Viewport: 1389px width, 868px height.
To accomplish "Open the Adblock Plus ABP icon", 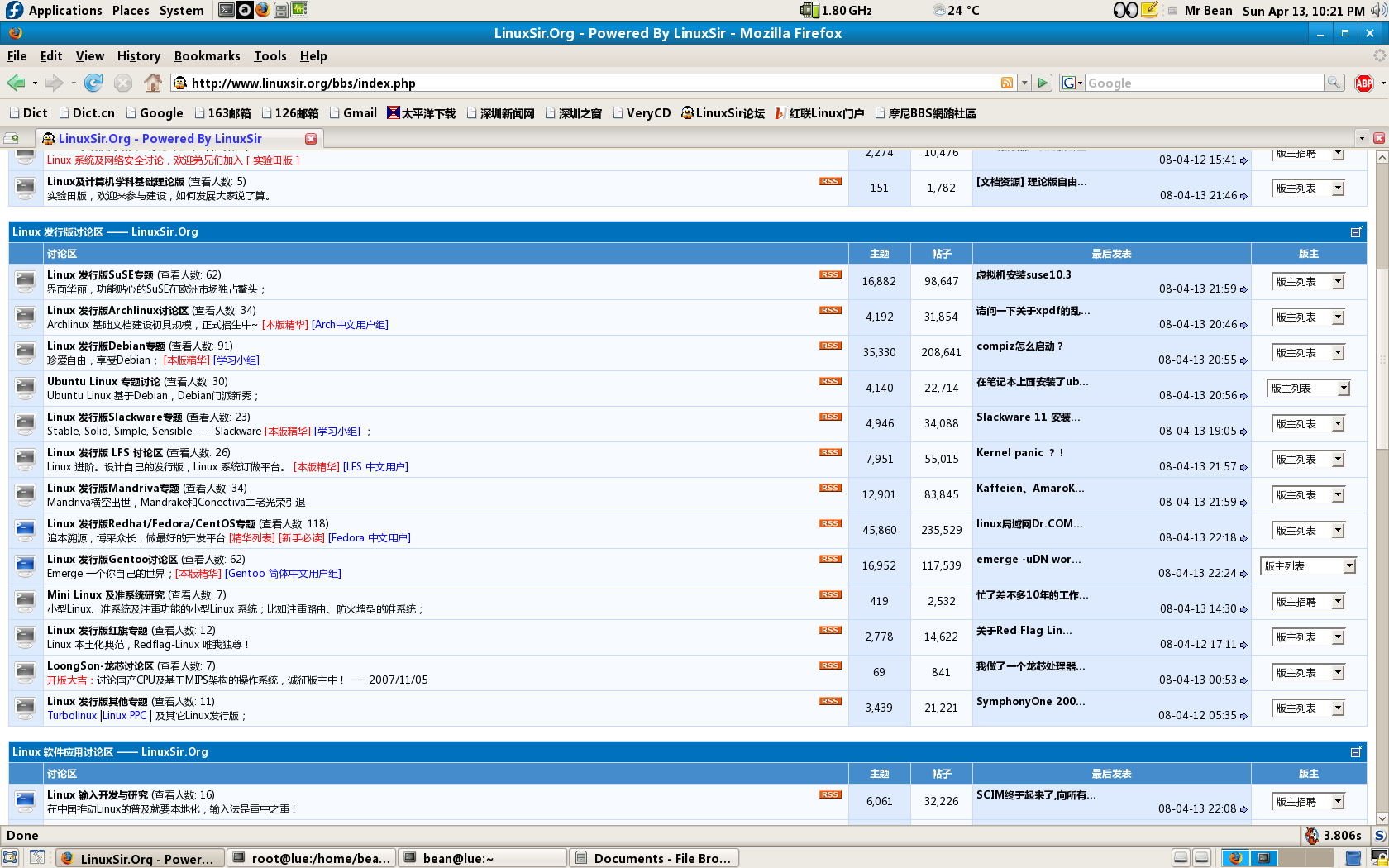I will tap(1364, 83).
